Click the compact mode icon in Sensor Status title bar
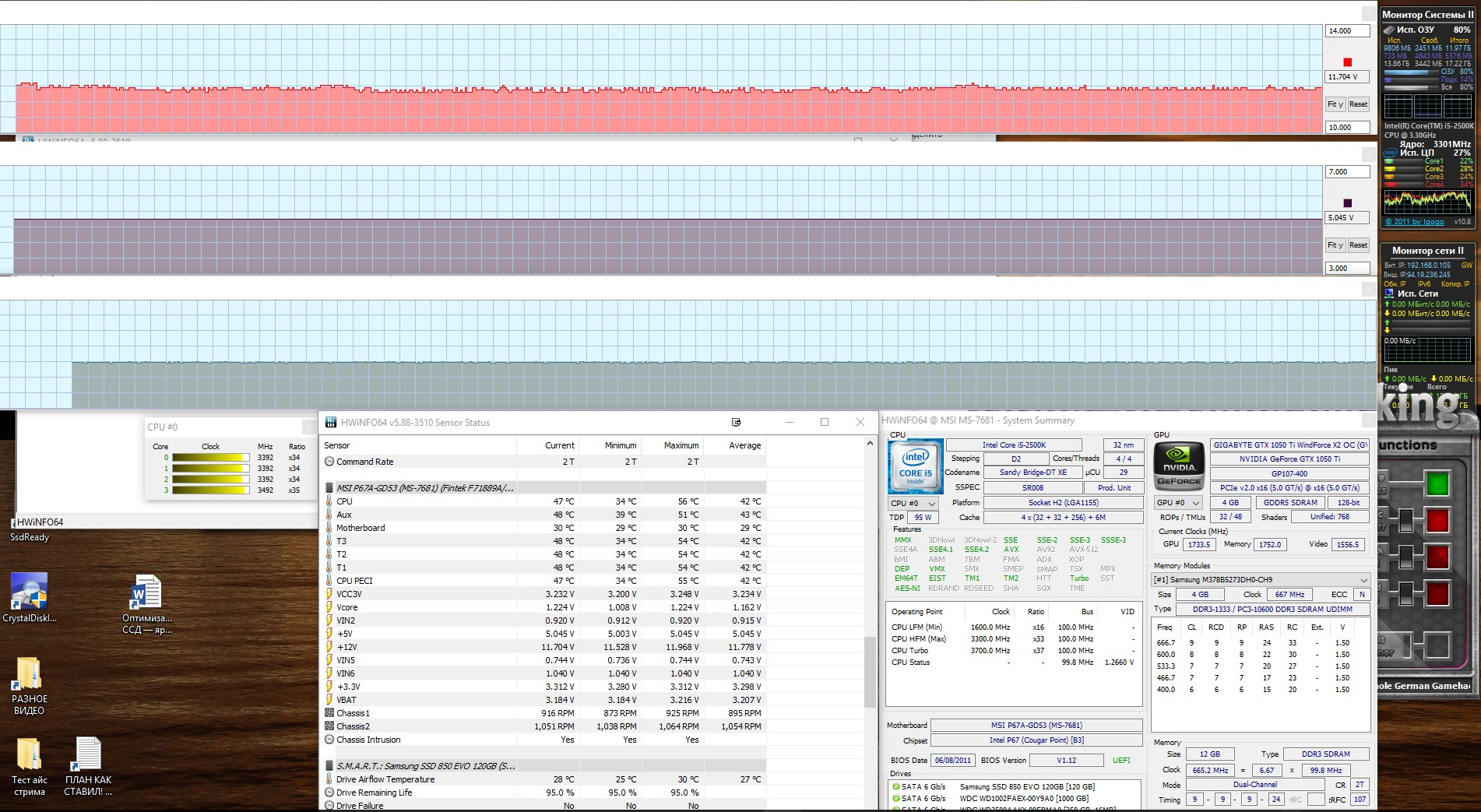 pos(736,422)
